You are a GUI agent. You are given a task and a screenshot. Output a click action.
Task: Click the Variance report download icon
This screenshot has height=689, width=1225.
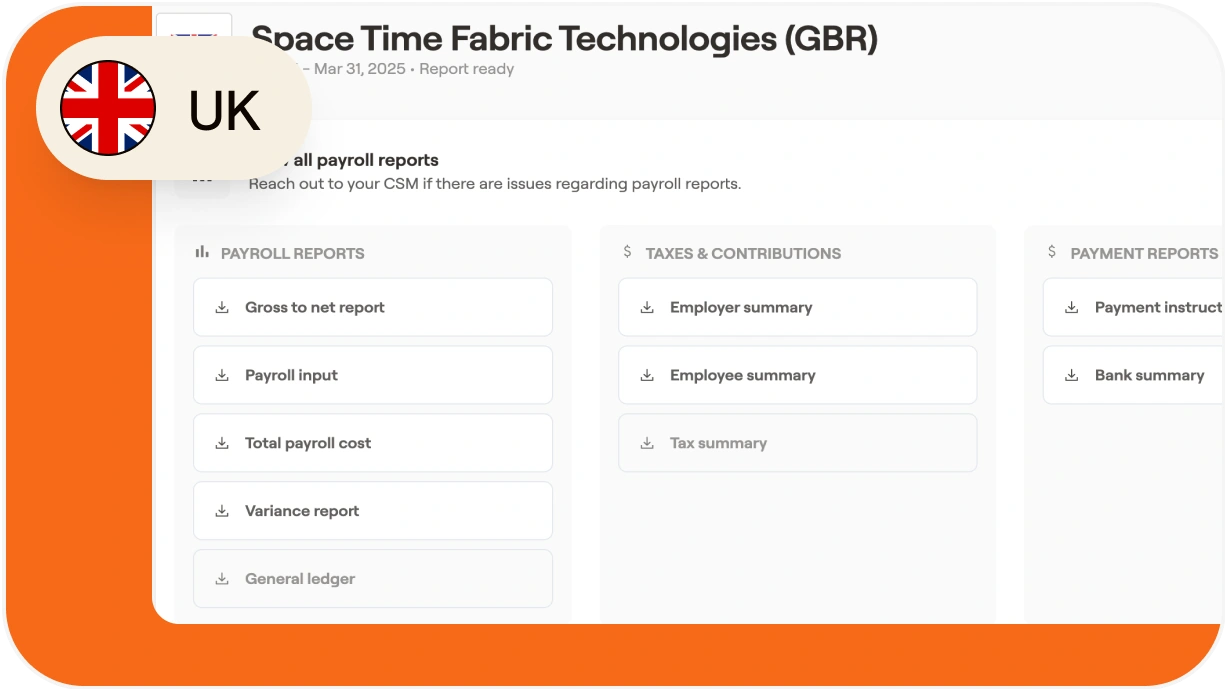click(x=222, y=511)
